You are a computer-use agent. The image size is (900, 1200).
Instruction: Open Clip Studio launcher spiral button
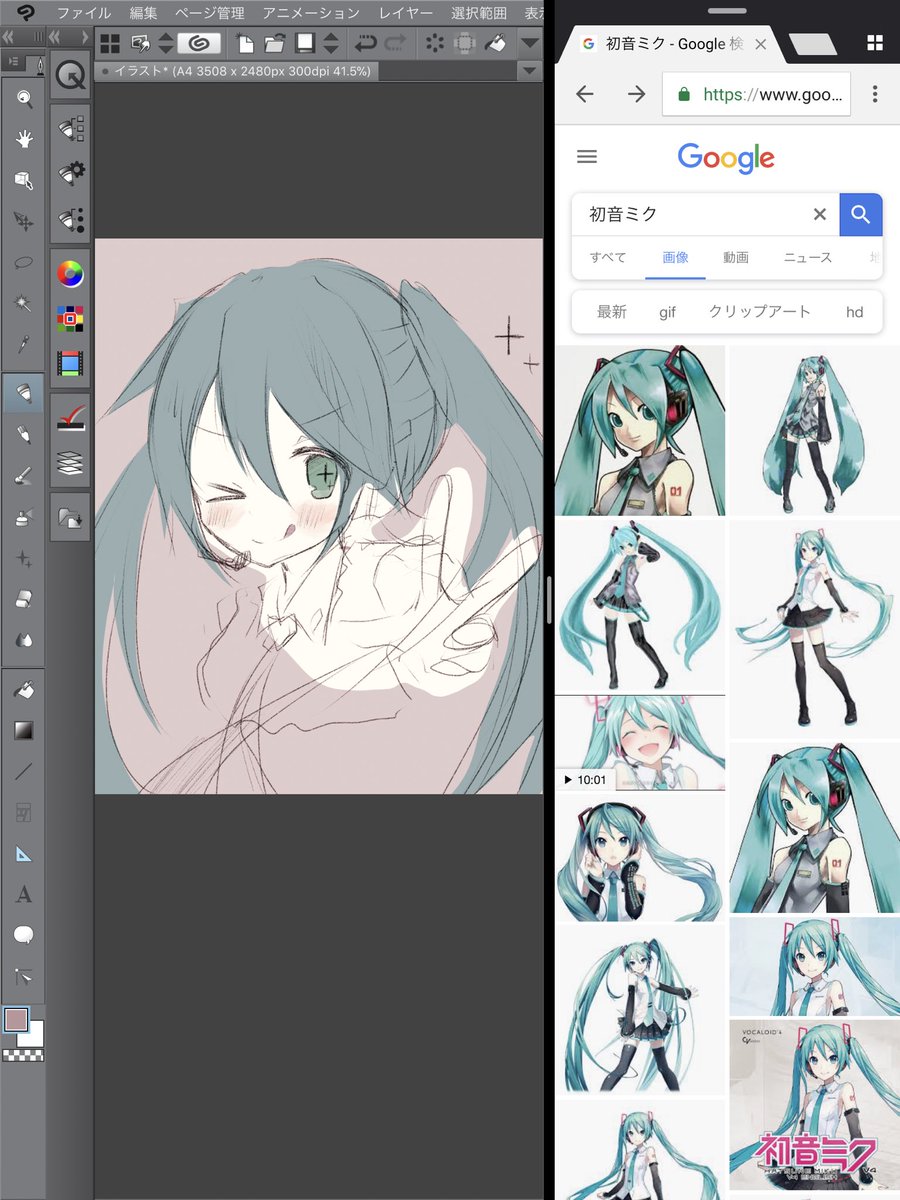click(199, 43)
